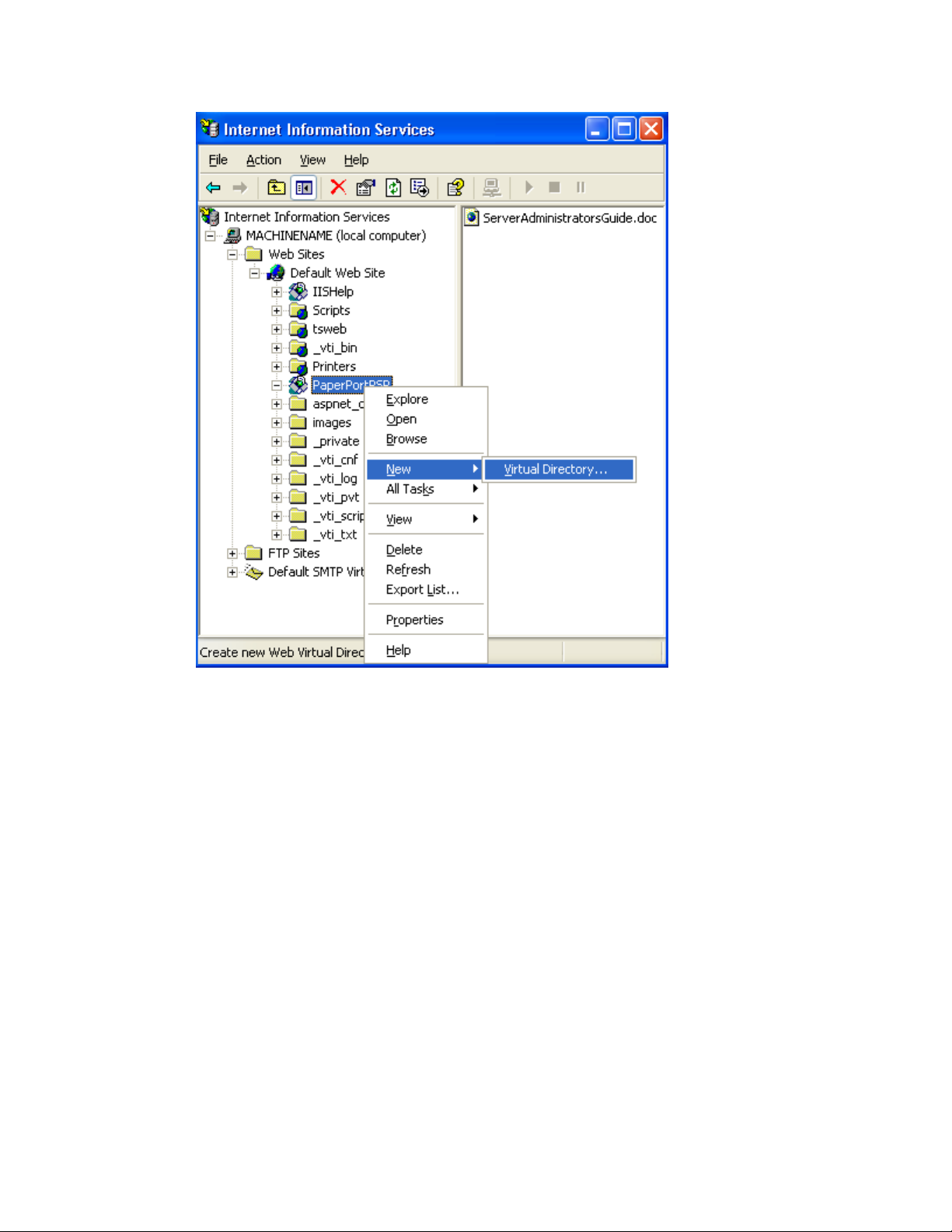
Task: Choose Browse from the context menu
Action: click(x=426, y=439)
